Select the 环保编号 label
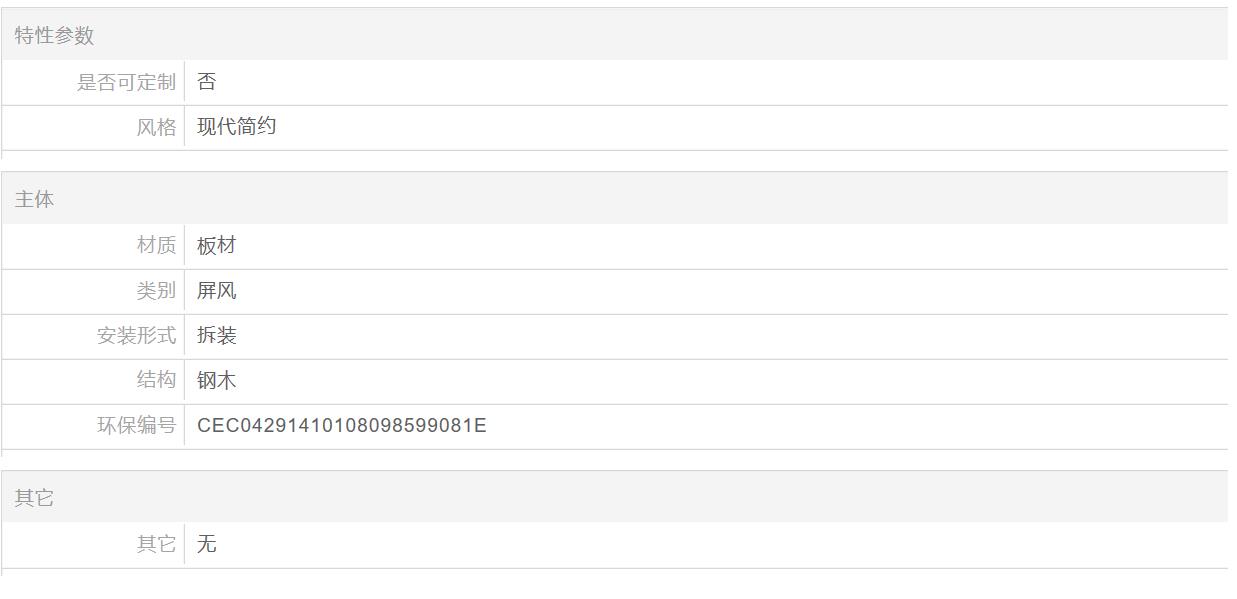The image size is (1237, 599). tap(136, 425)
